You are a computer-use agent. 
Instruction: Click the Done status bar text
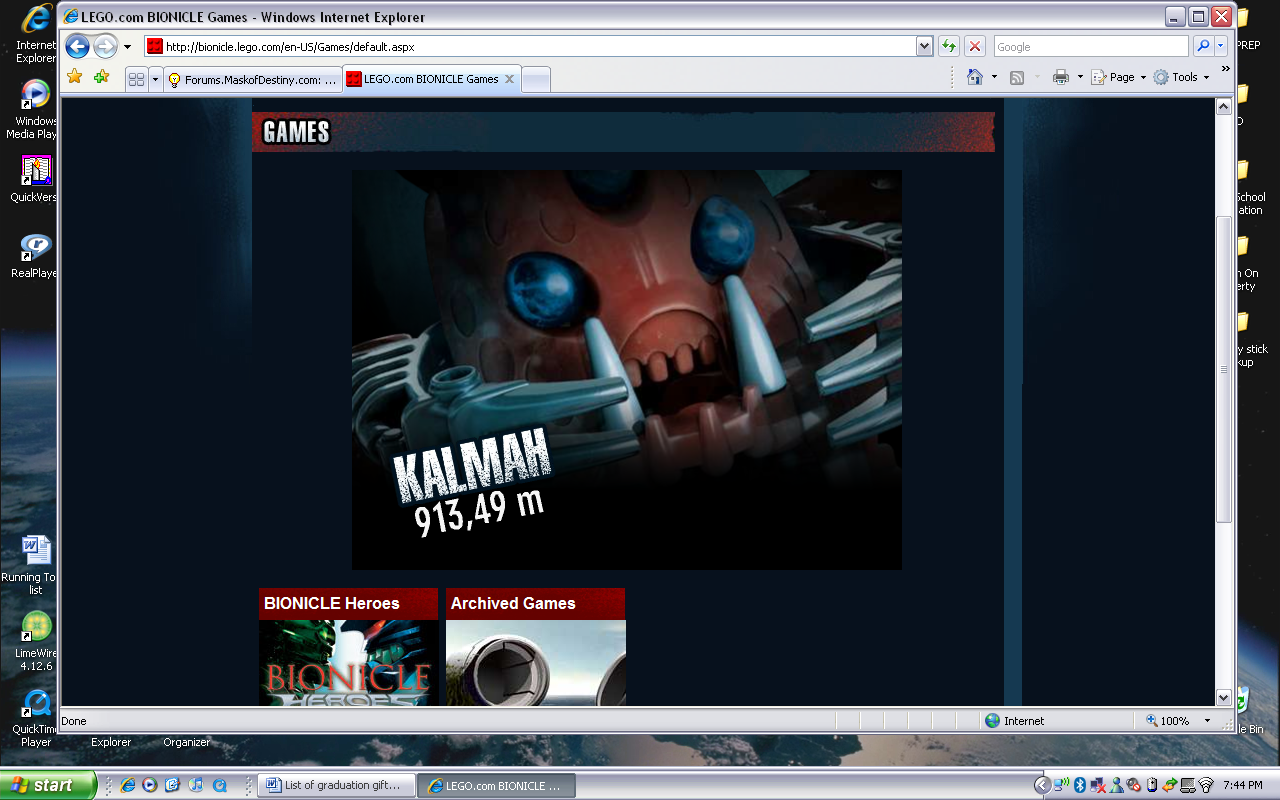74,720
